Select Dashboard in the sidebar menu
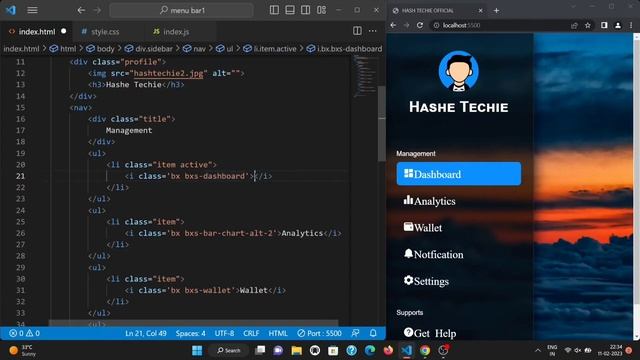Image resolution: width=640 pixels, height=360 pixels. [x=459, y=174]
